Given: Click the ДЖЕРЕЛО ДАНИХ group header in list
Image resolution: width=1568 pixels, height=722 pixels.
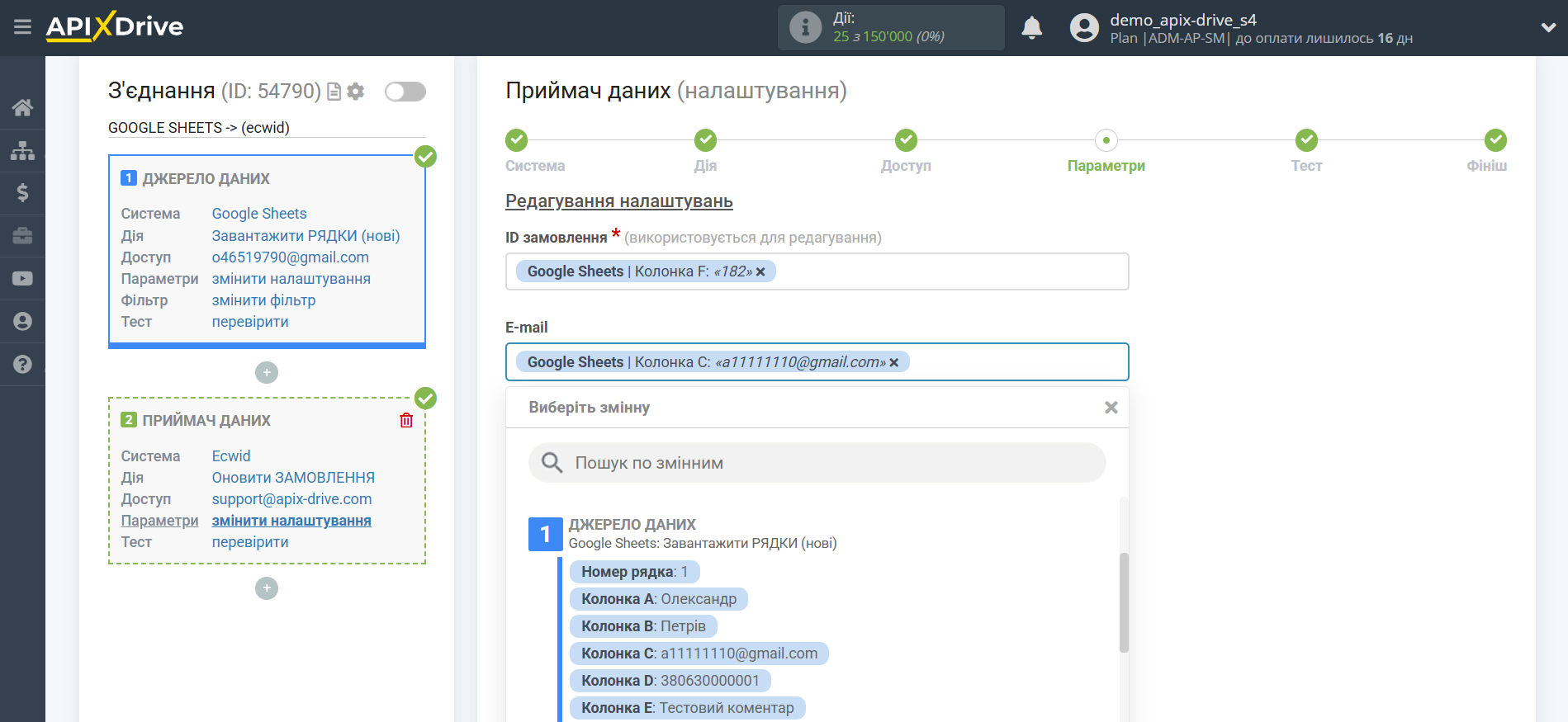Looking at the screenshot, I should [x=632, y=525].
